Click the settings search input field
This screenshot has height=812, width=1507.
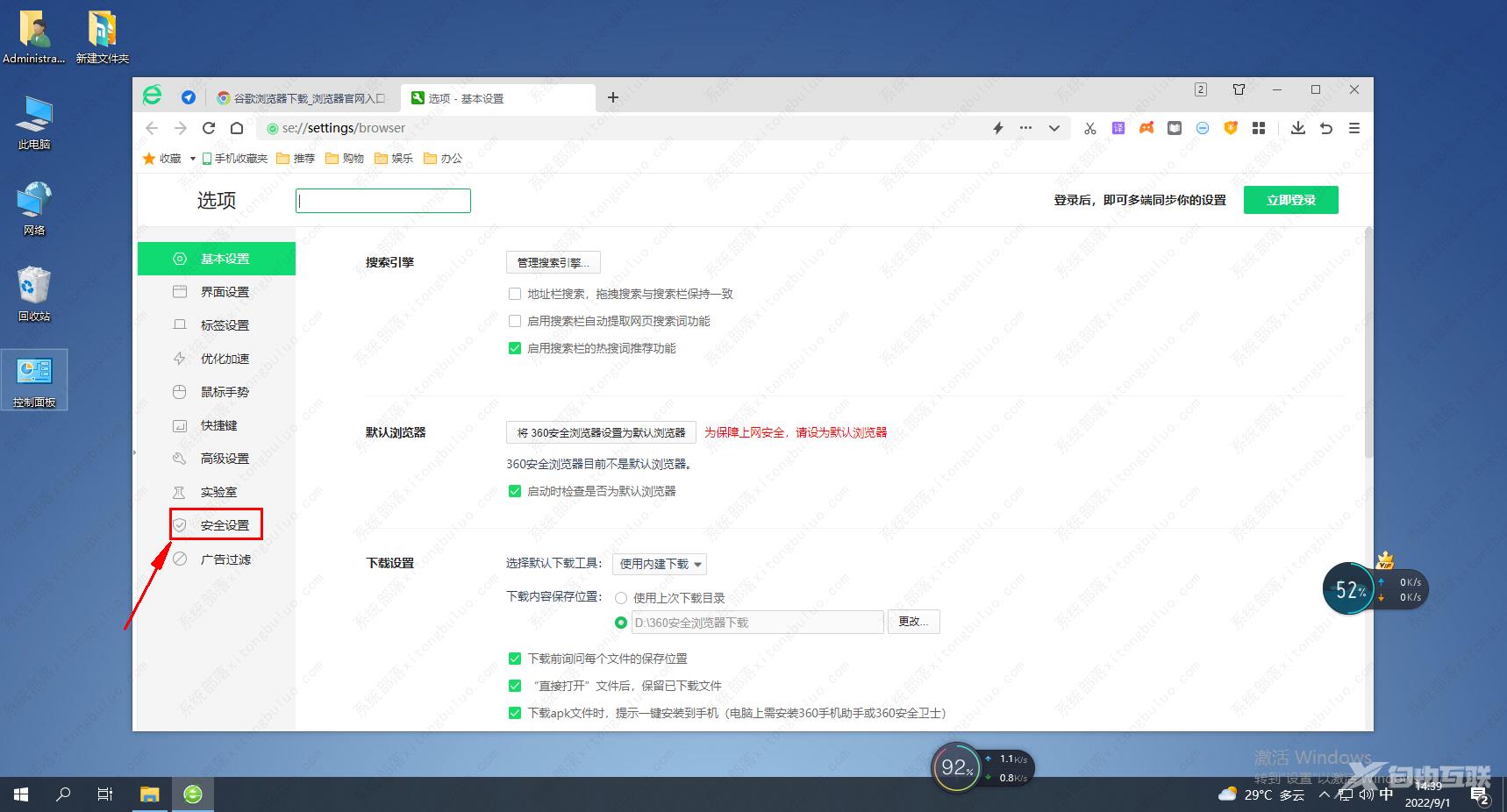(383, 201)
